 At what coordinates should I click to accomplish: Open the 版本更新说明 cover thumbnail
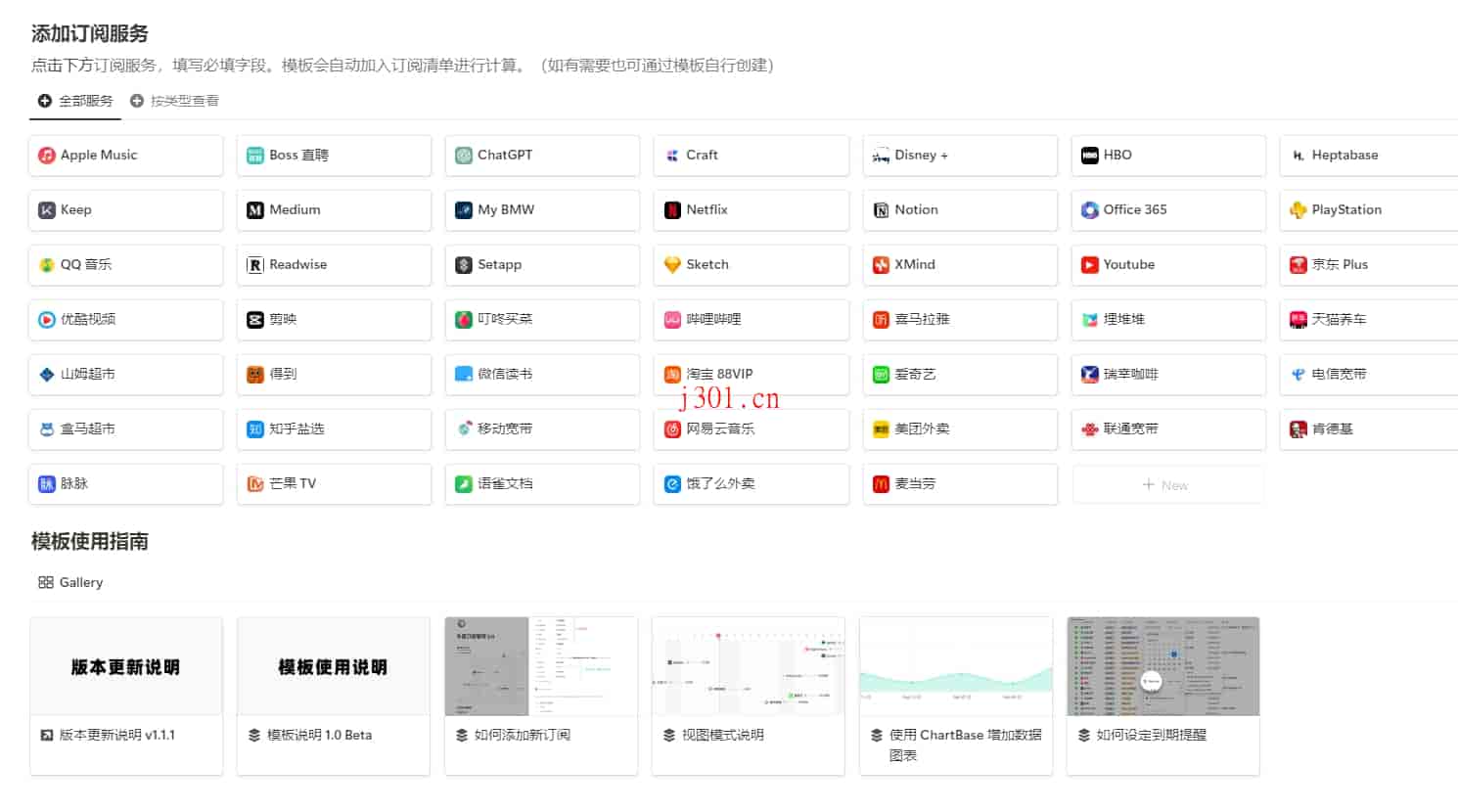point(126,666)
